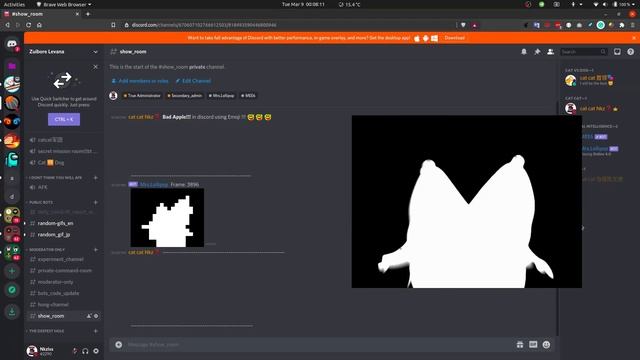The height and width of the screenshot is (360, 640).
Task: Open the GIF picker icon
Action: tap(533, 345)
